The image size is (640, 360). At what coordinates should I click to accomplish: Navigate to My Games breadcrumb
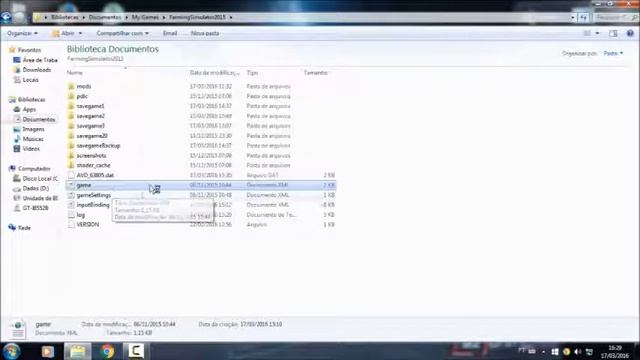pyautogui.click(x=145, y=17)
